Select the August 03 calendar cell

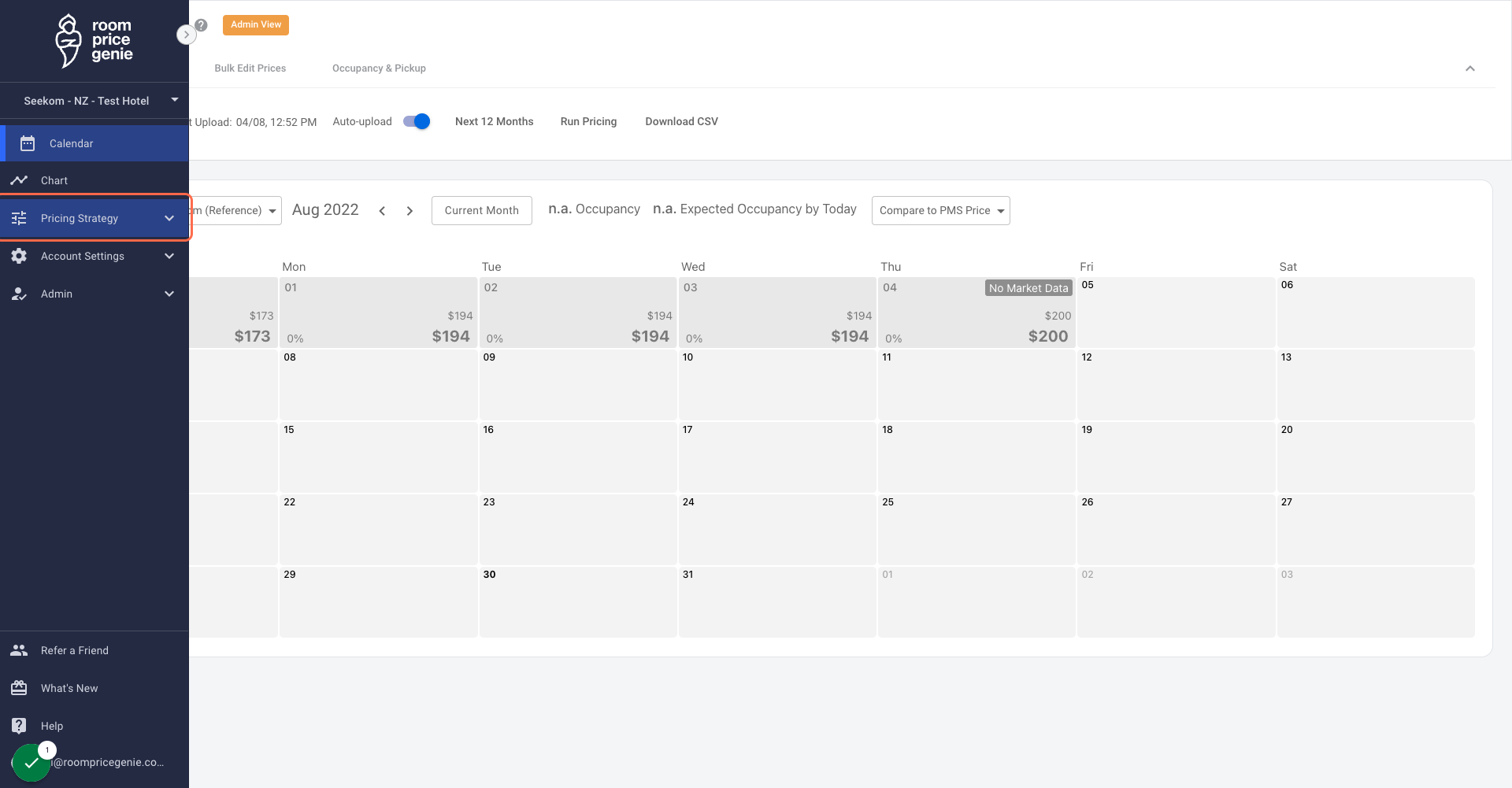pos(777,313)
